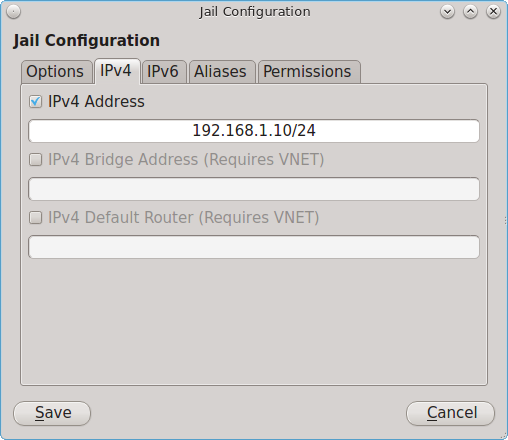This screenshot has height=440, width=508.
Task: Click the bold Jail Configuration heading
Action: coord(87,41)
